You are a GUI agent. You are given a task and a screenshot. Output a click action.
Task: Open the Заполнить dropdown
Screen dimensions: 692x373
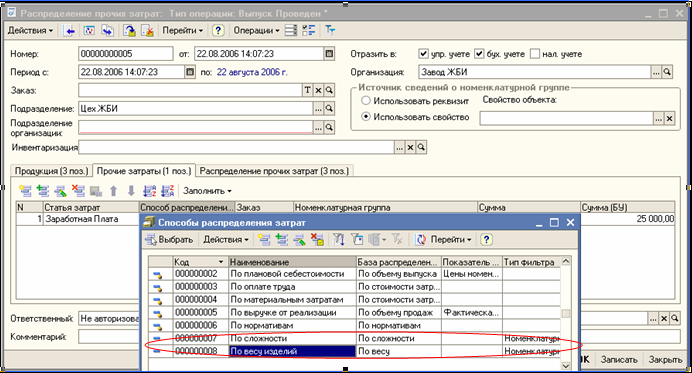pyautogui.click(x=207, y=191)
